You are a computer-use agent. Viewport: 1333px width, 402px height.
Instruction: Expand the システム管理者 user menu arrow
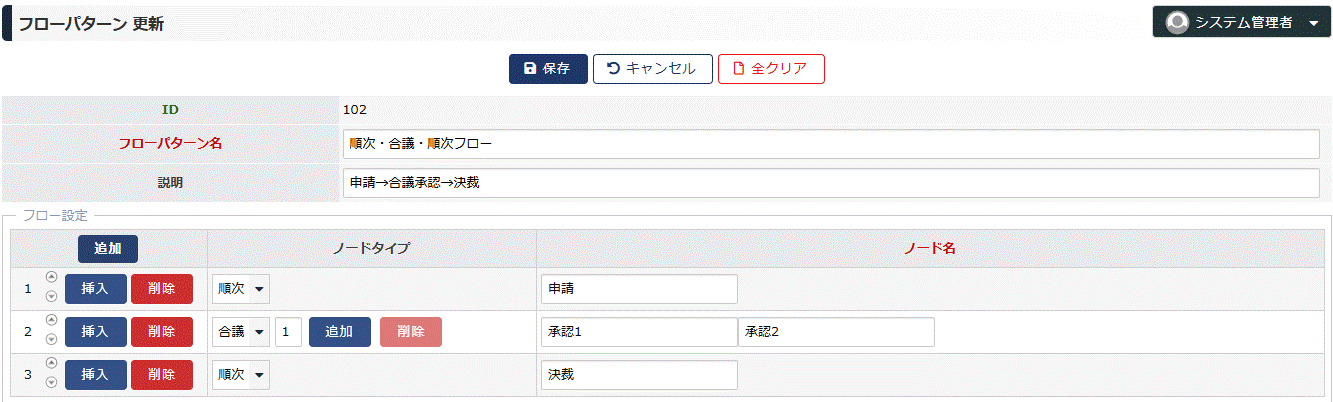point(1314,23)
